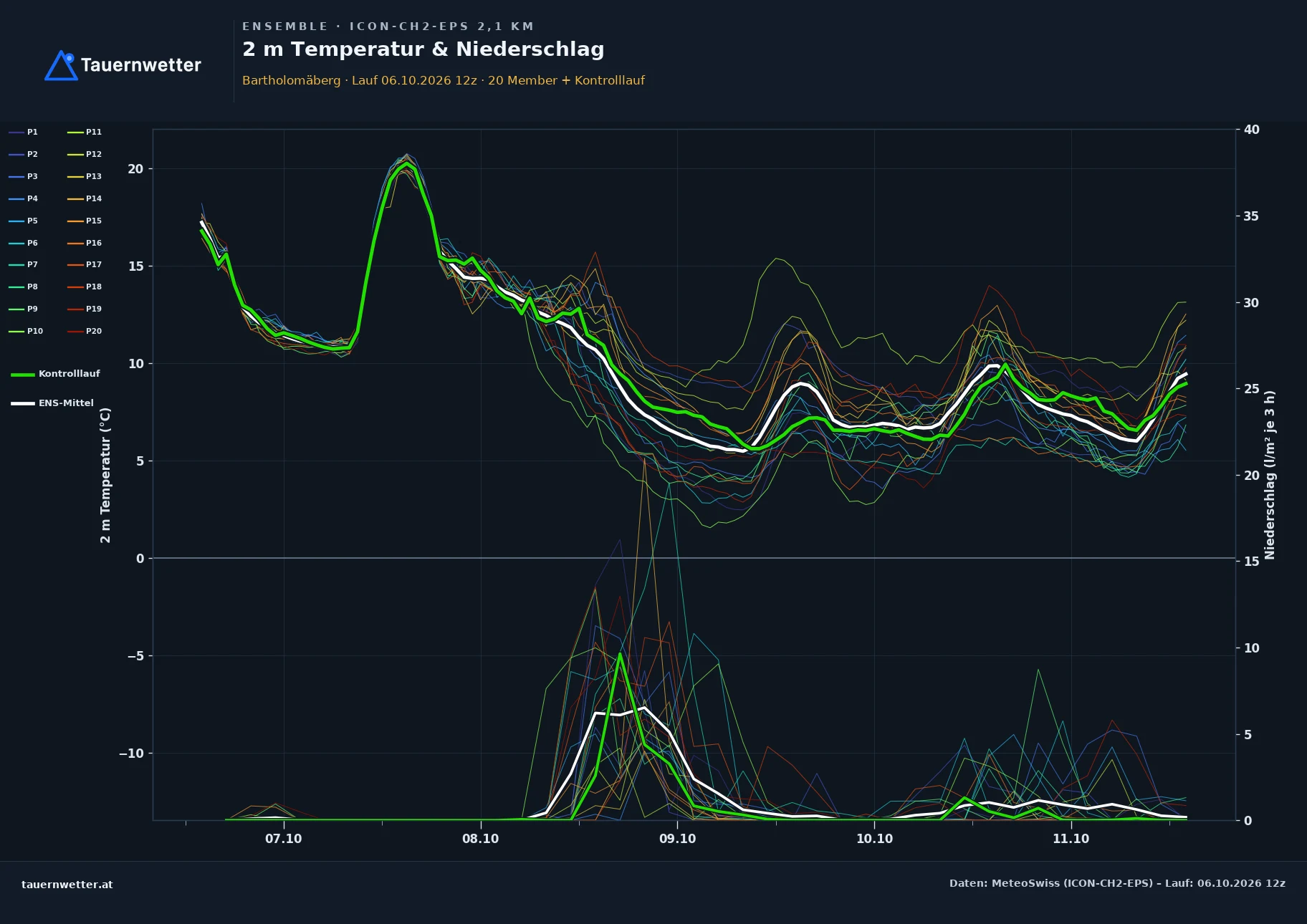Toggle legend entry P14

pos(85,199)
